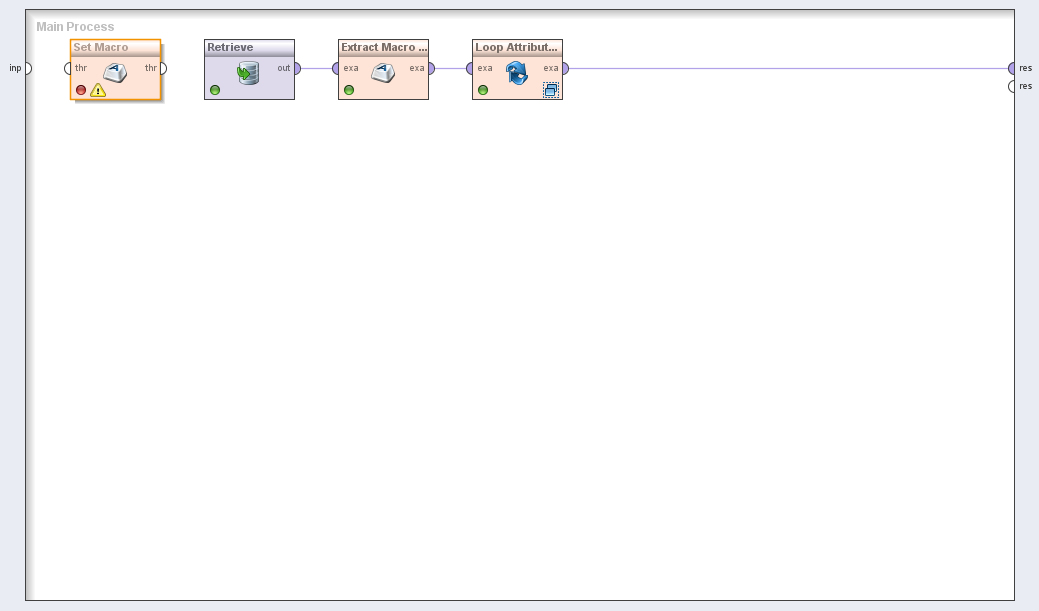The width and height of the screenshot is (1039, 611).
Task: Click the red status indicator on Set Macro
Action: pos(81,90)
